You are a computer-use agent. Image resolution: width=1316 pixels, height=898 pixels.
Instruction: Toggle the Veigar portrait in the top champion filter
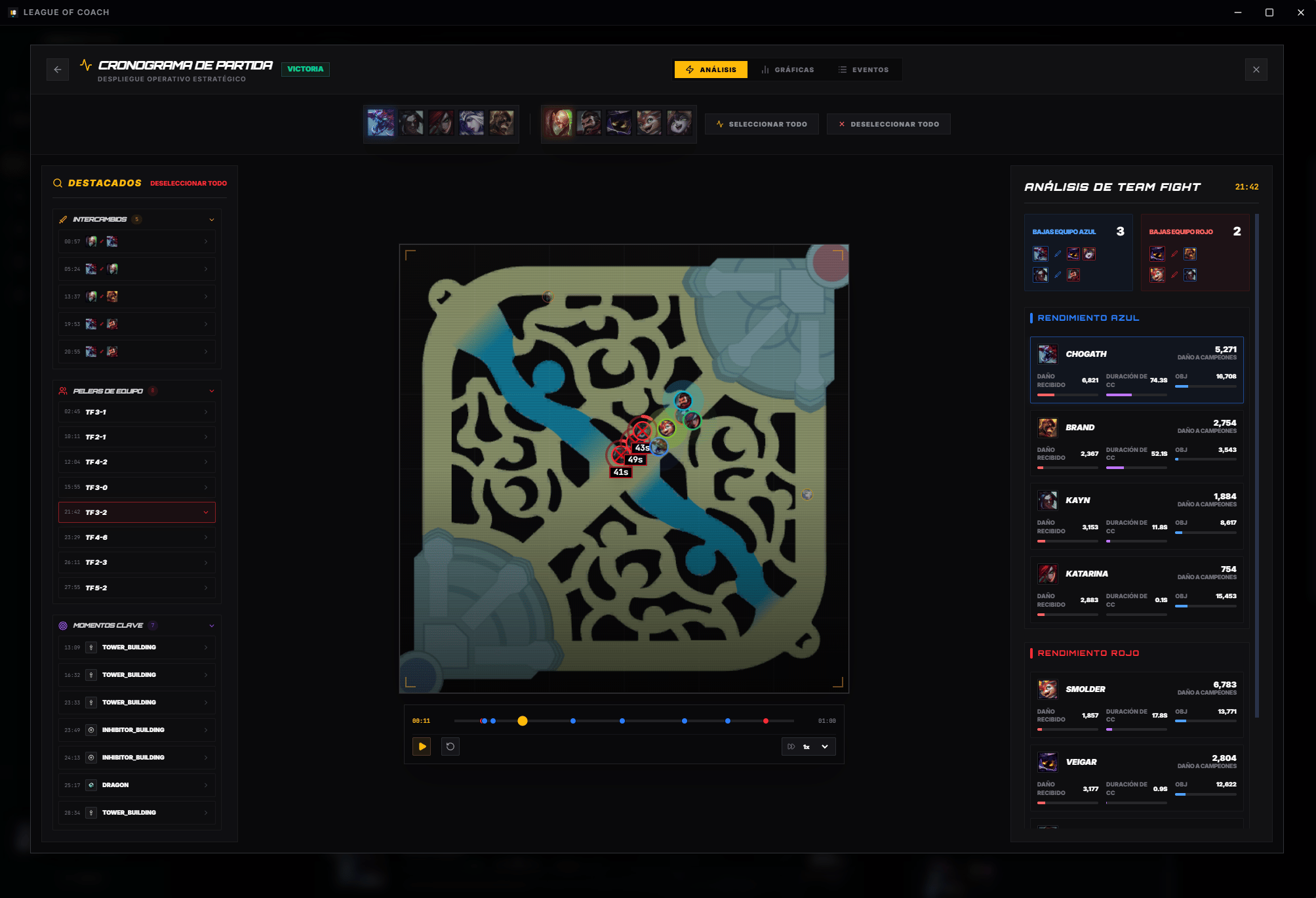pyautogui.click(x=619, y=123)
